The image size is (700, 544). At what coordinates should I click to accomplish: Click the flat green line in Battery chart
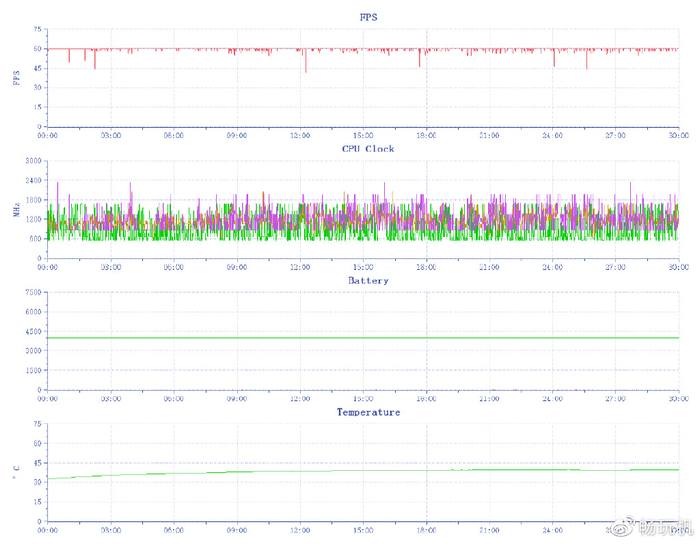point(363,338)
